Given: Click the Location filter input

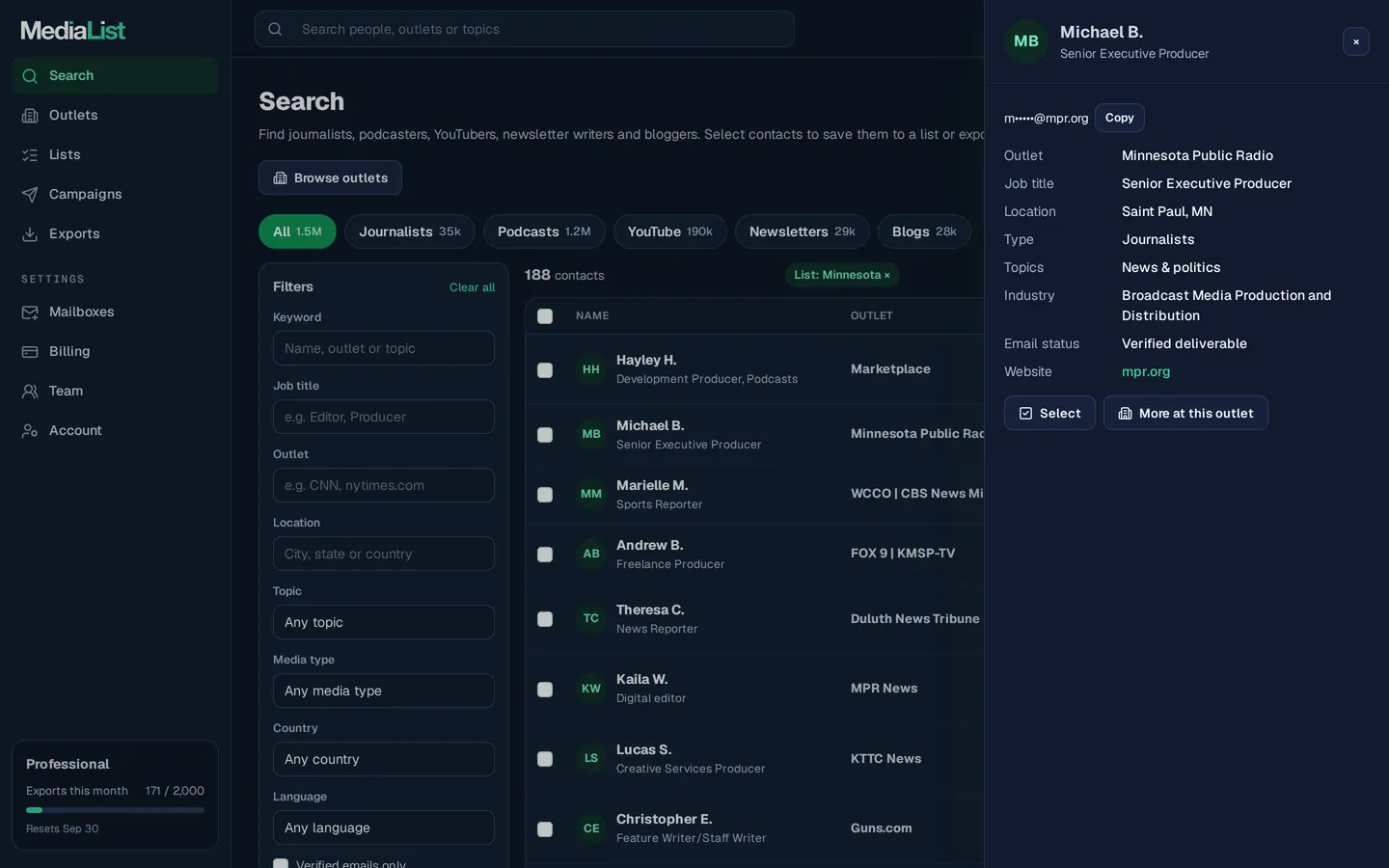Looking at the screenshot, I should (x=384, y=554).
